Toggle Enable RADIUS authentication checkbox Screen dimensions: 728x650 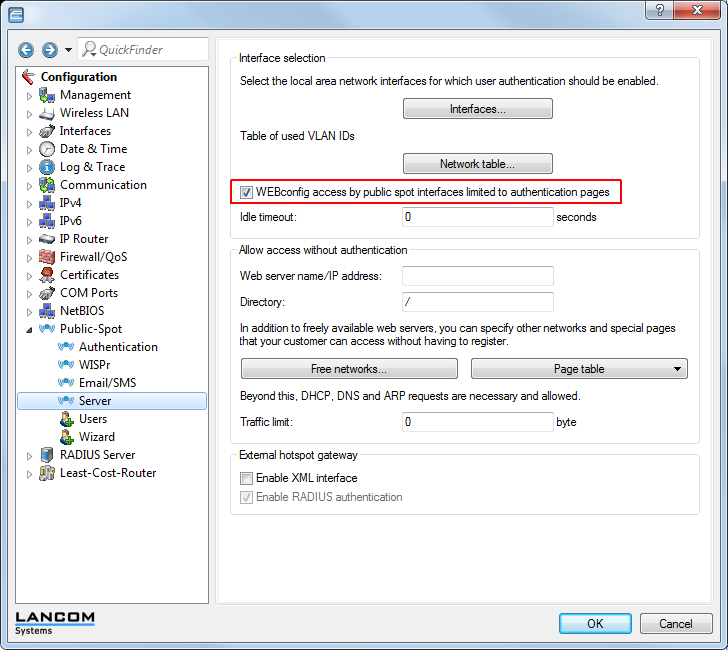point(247,497)
